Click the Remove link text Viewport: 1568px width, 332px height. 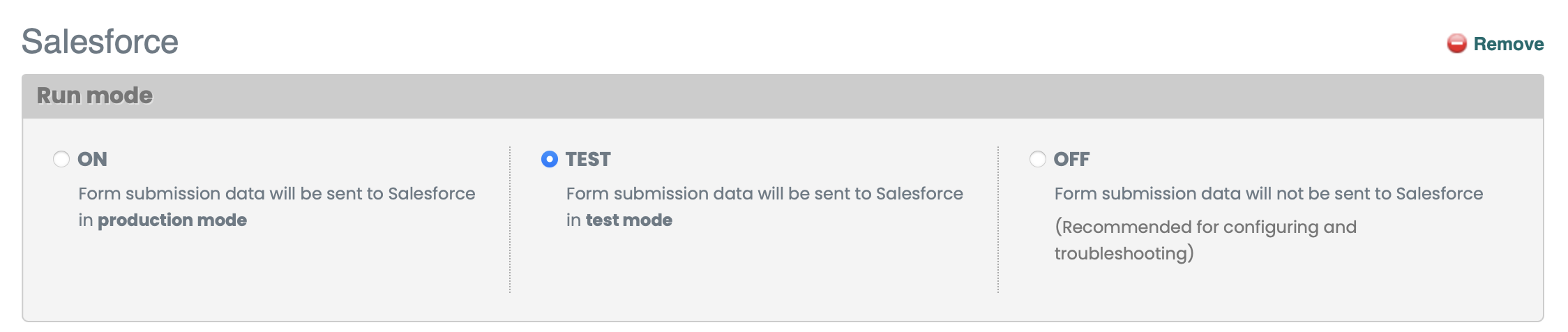[1508, 44]
